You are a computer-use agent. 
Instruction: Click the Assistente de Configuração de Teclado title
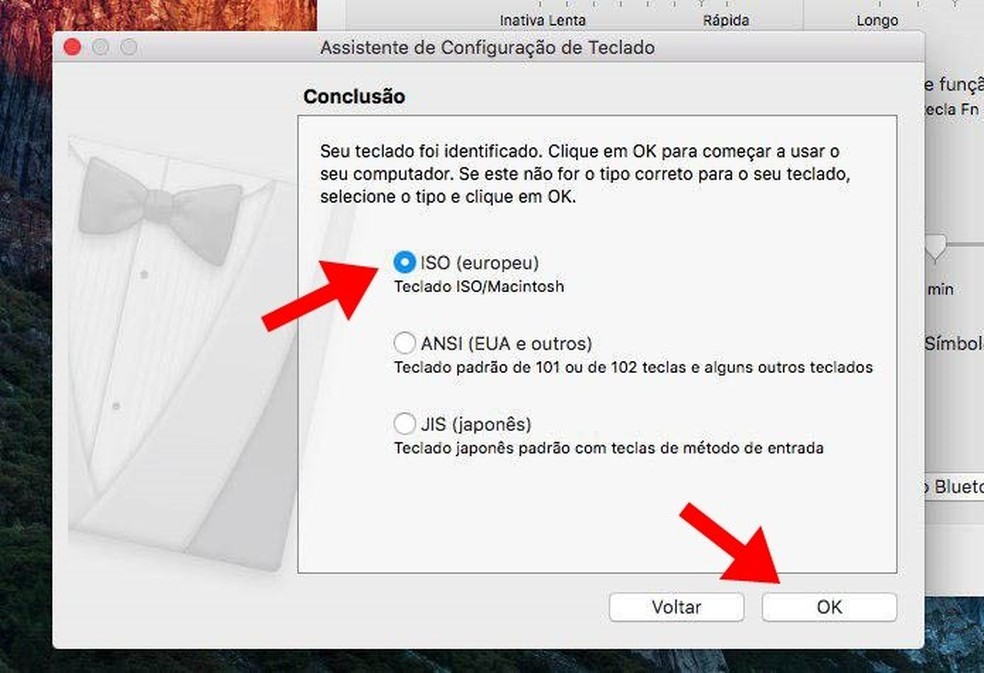488,48
